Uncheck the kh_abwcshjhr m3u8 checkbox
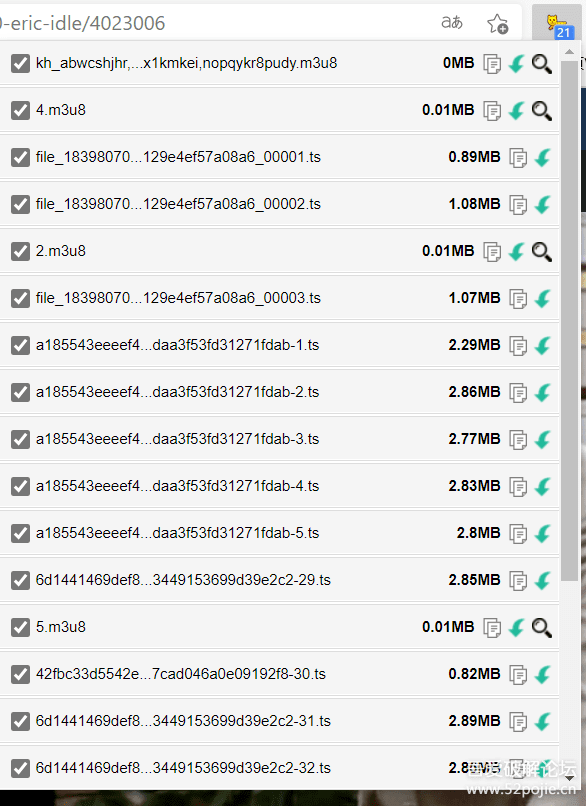The width and height of the screenshot is (586, 806). (21, 64)
